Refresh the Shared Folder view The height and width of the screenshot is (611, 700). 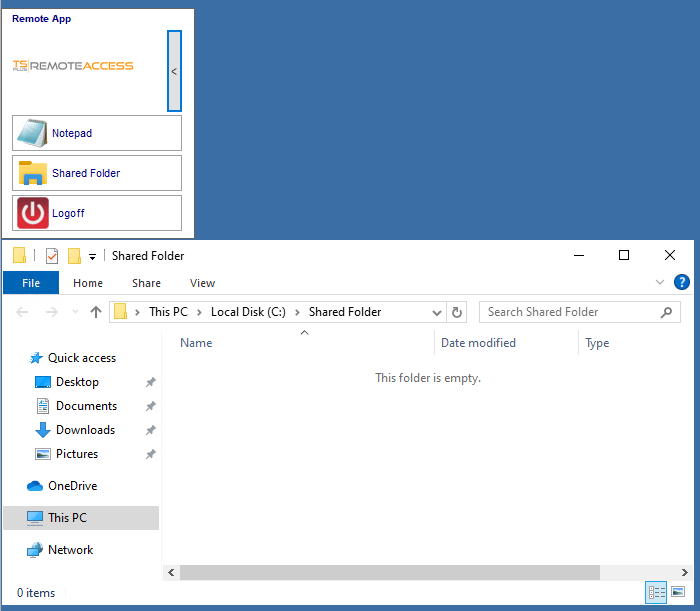point(458,312)
